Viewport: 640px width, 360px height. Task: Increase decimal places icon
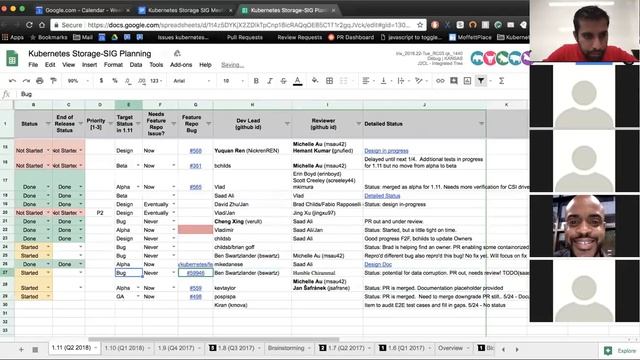(142, 81)
